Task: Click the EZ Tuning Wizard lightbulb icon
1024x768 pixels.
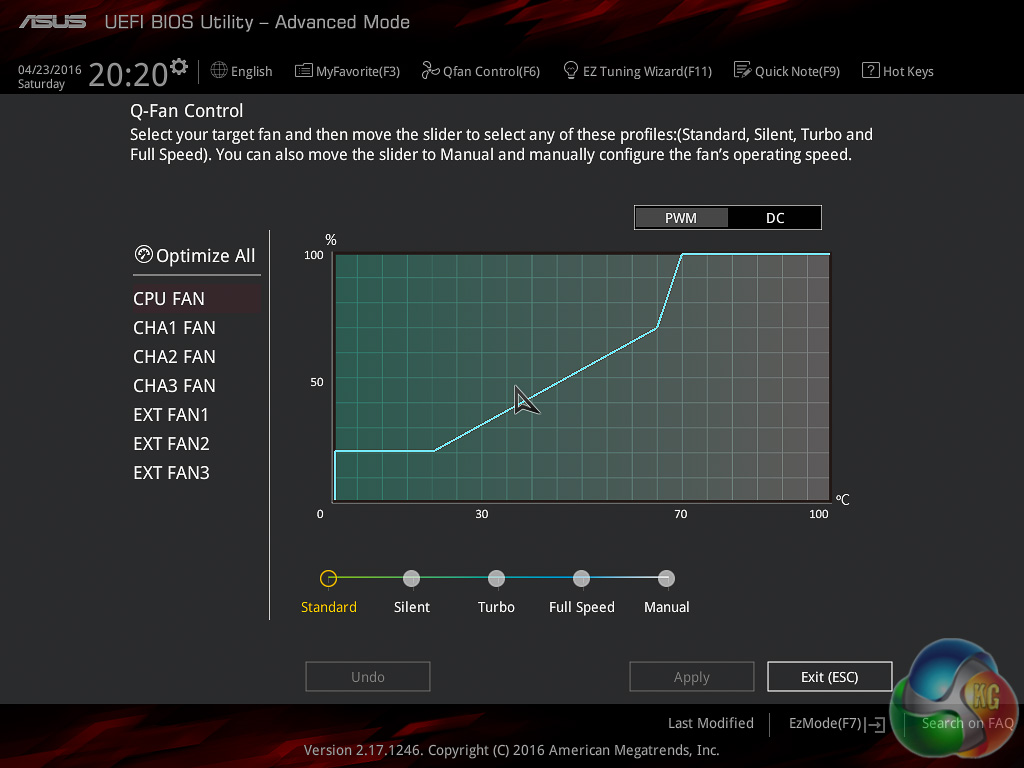Action: [570, 70]
